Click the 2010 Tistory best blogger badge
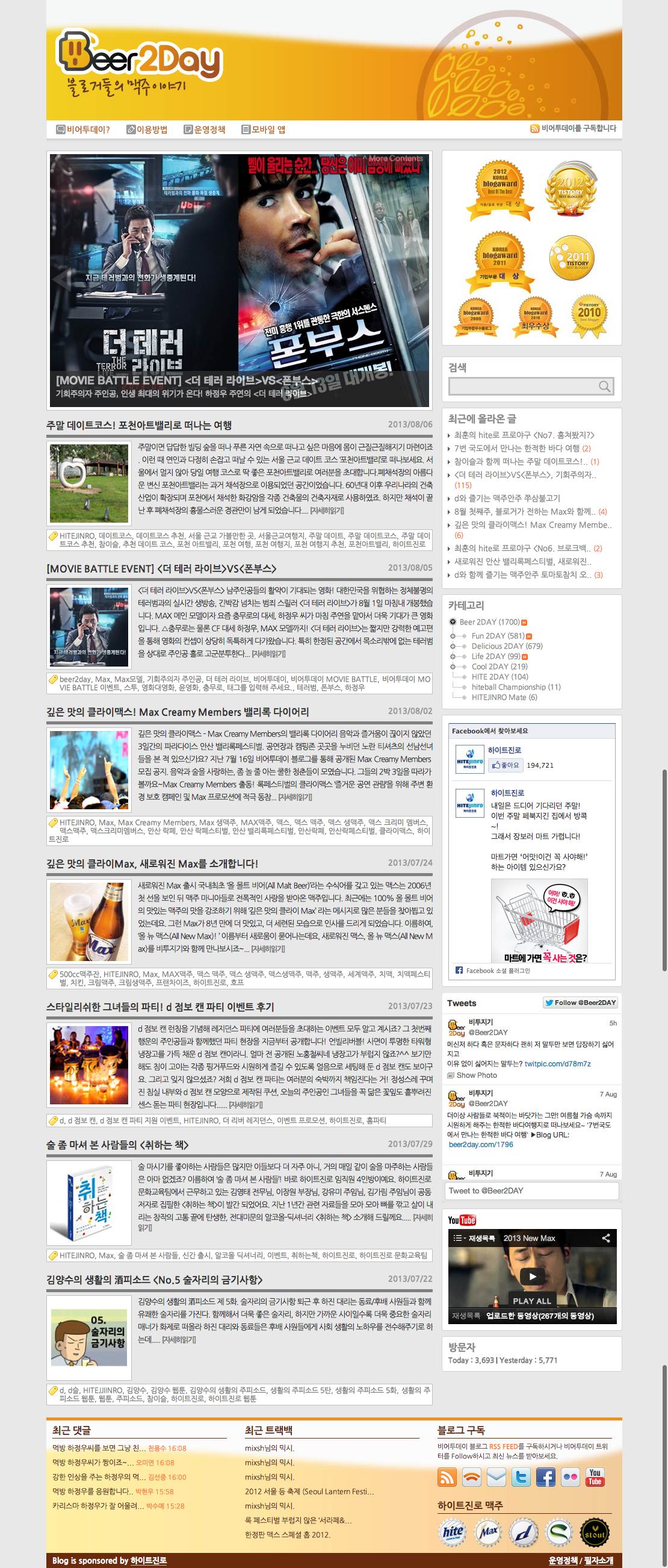Image resolution: width=668 pixels, height=1568 pixels. pos(589,317)
